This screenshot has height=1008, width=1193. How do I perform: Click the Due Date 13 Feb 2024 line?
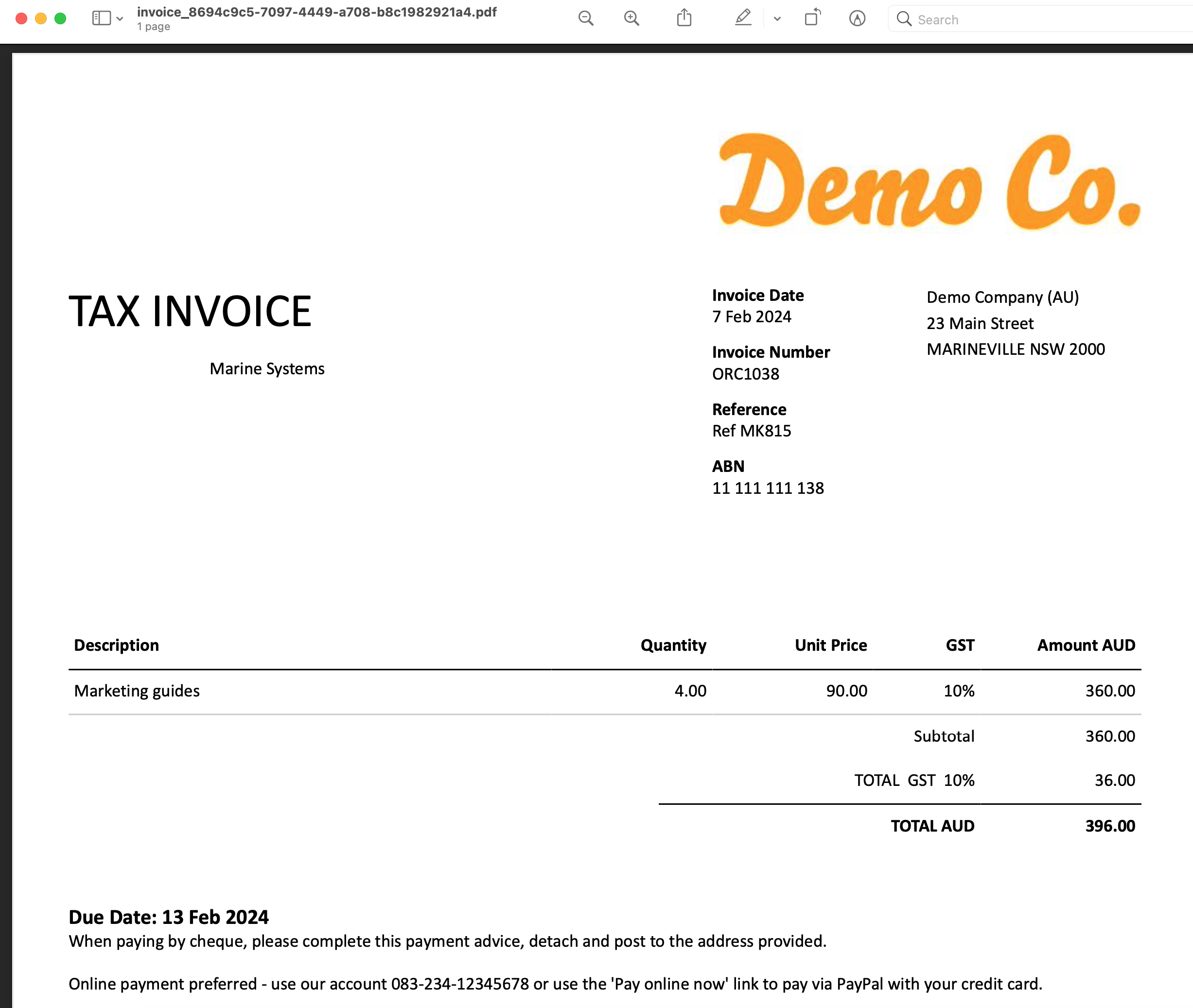(169, 917)
